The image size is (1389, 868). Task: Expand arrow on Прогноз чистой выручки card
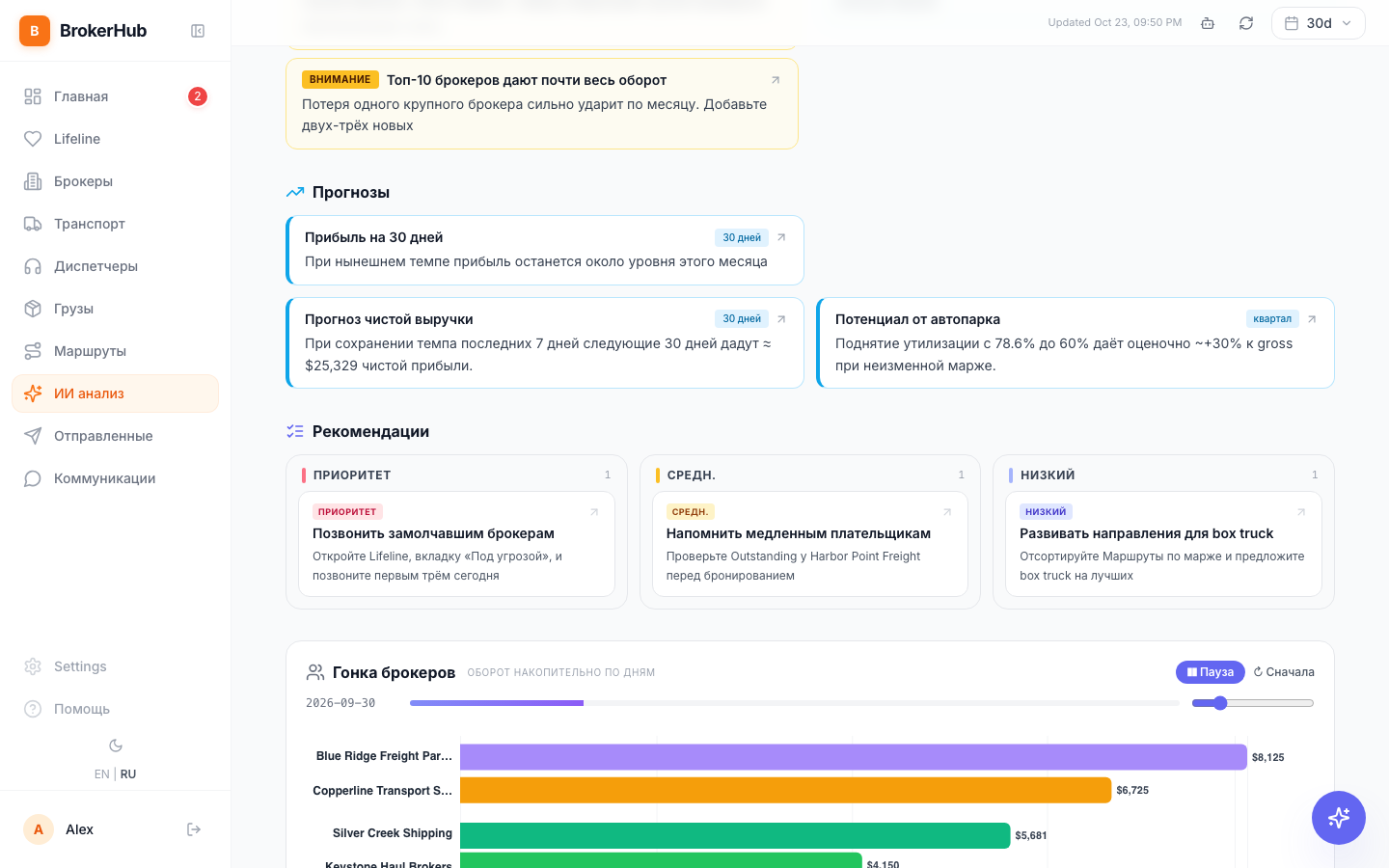[782, 319]
